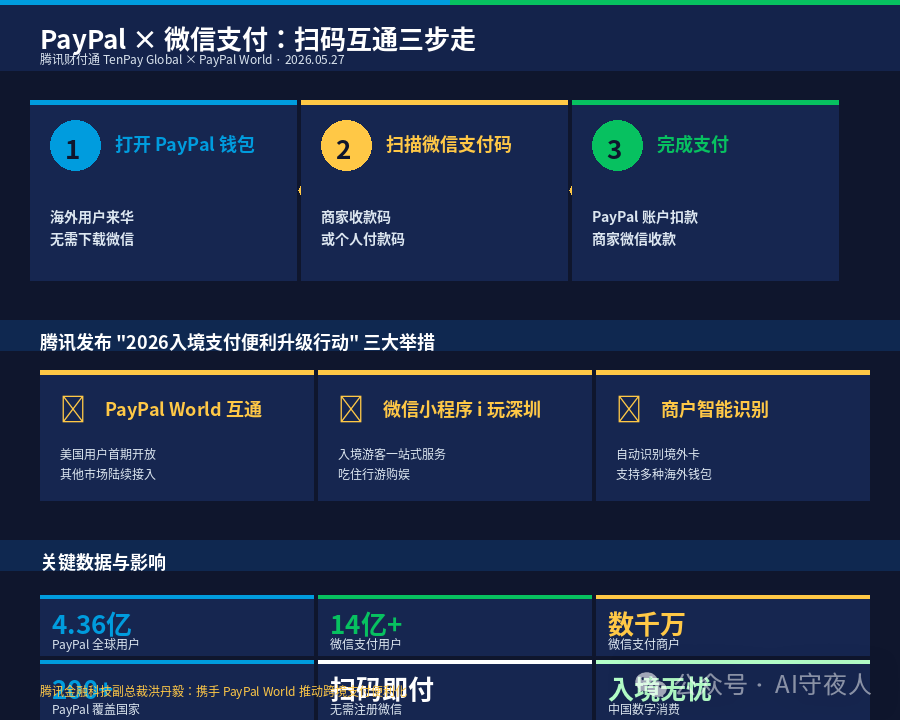This screenshot has width=900, height=720.
Task: Select the title PayPal × 微信支付：扫码互通三步走
Action: point(258,40)
